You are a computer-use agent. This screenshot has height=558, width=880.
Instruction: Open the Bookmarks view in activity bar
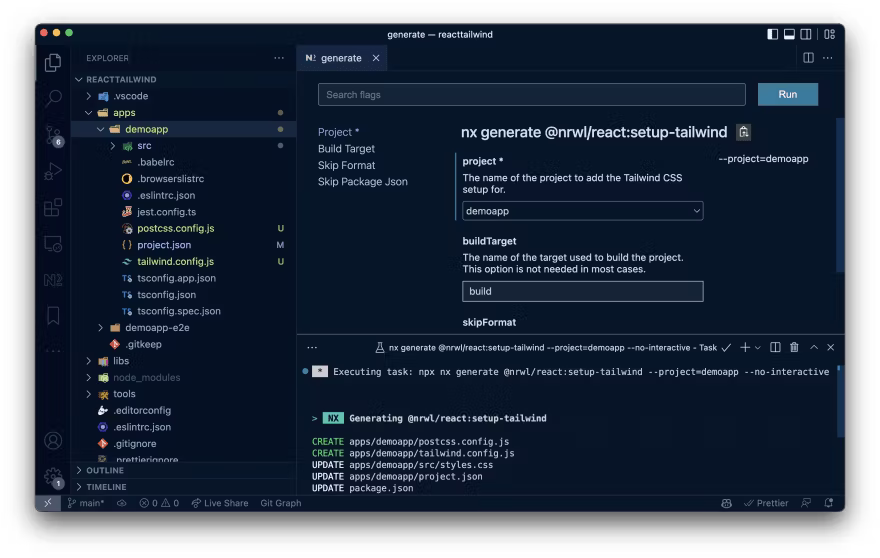pyautogui.click(x=53, y=315)
